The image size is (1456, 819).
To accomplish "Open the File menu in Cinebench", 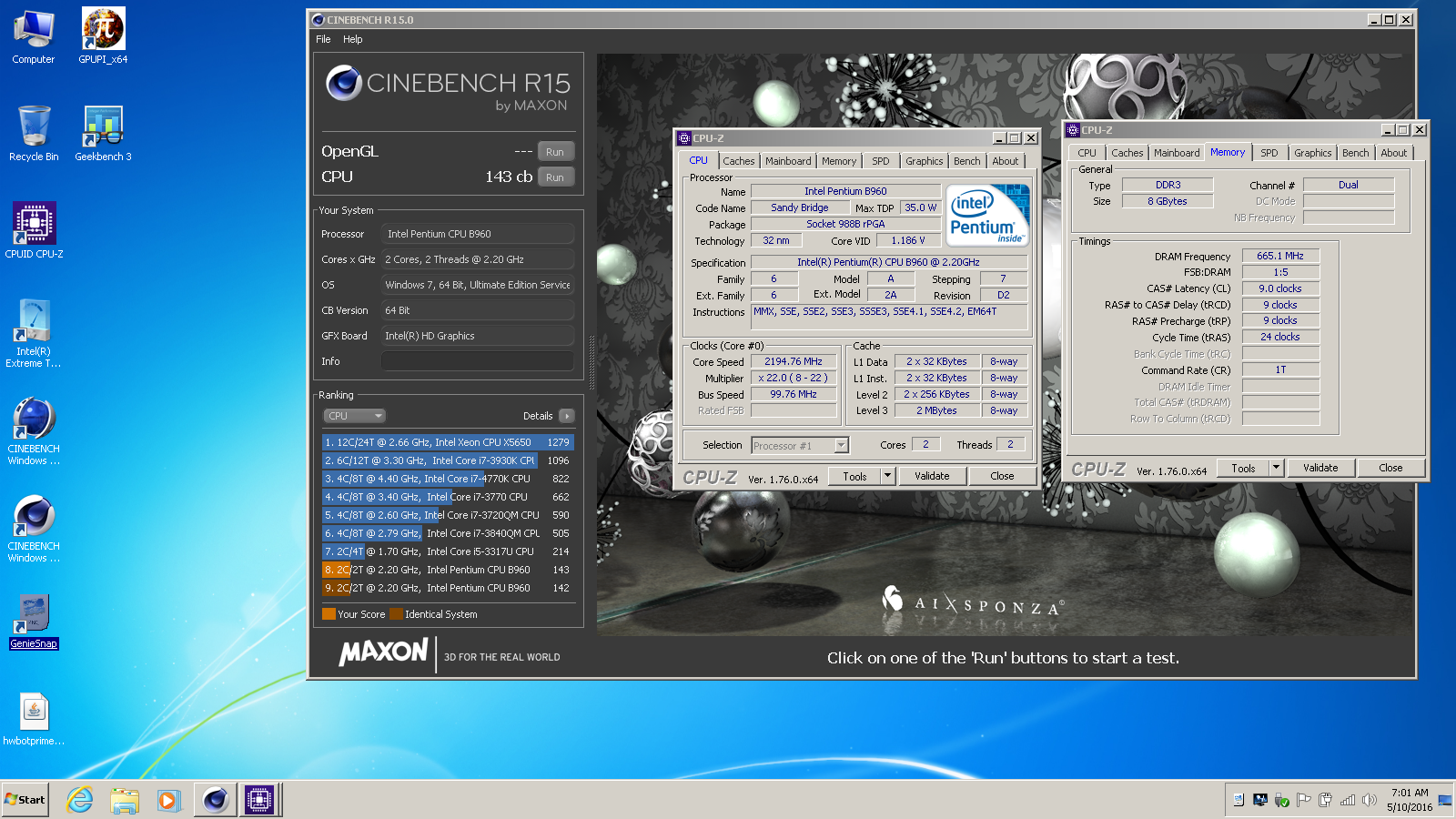I will click(x=323, y=39).
